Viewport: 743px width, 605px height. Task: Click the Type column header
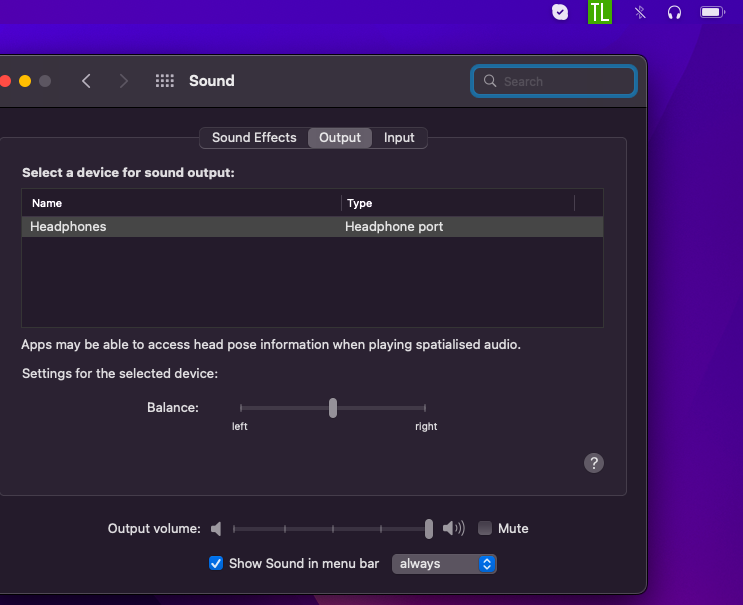tap(458, 203)
